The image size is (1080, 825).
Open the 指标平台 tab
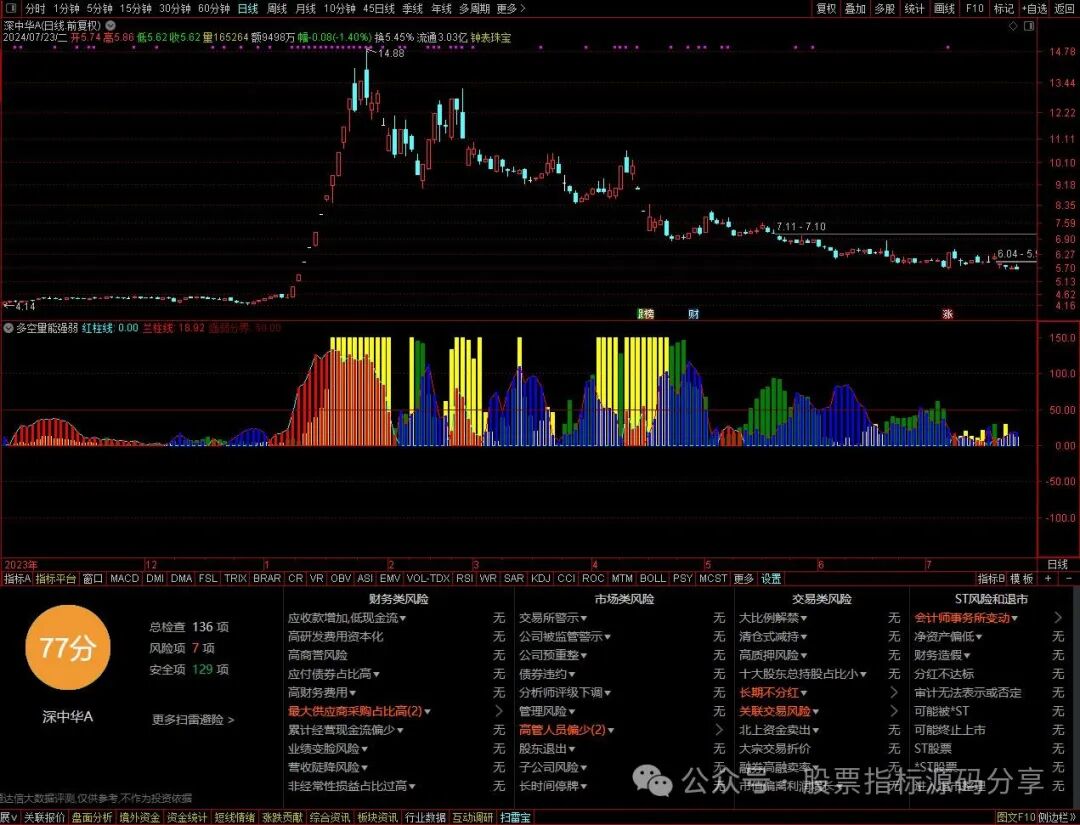pyautogui.click(x=56, y=578)
